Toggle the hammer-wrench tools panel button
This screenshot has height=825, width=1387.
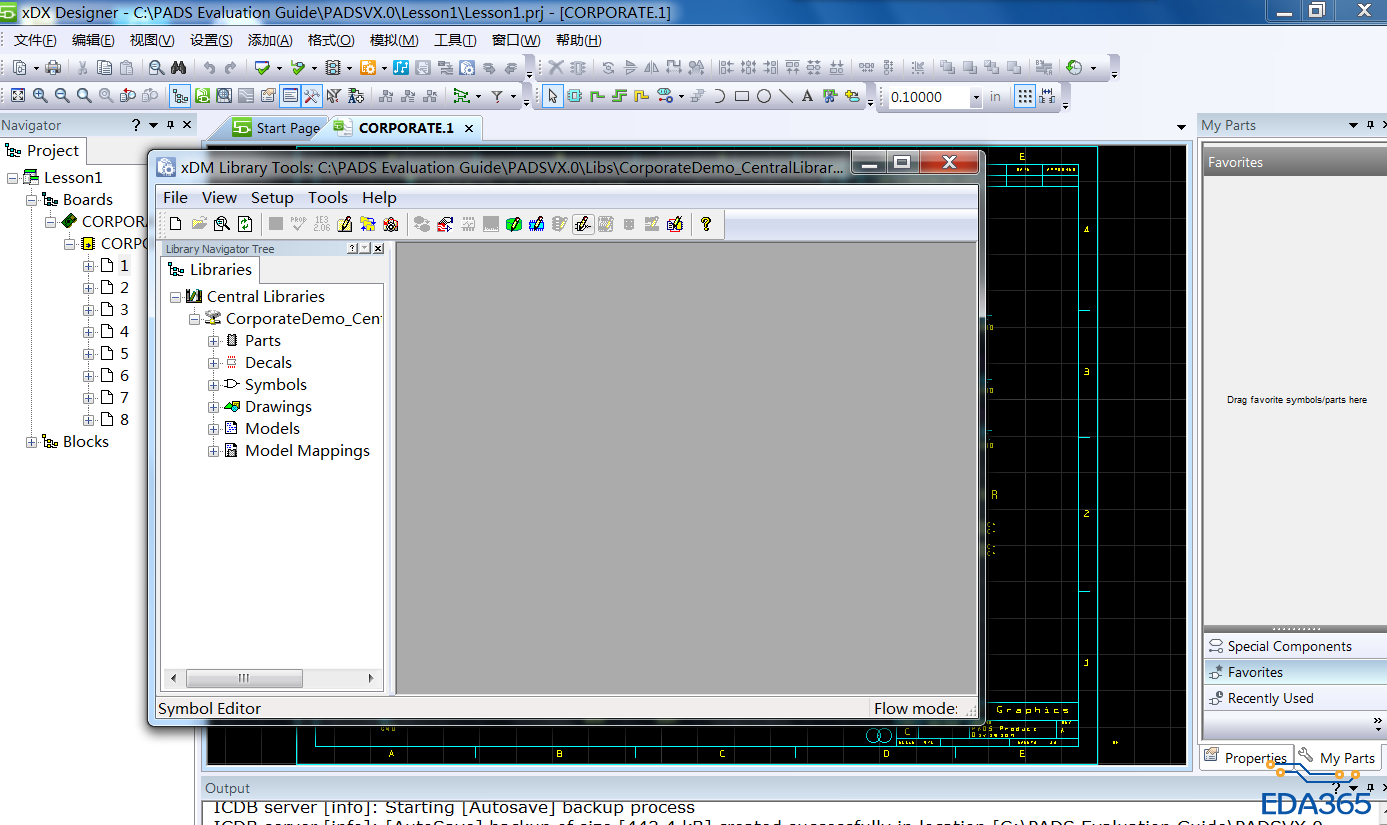point(312,96)
